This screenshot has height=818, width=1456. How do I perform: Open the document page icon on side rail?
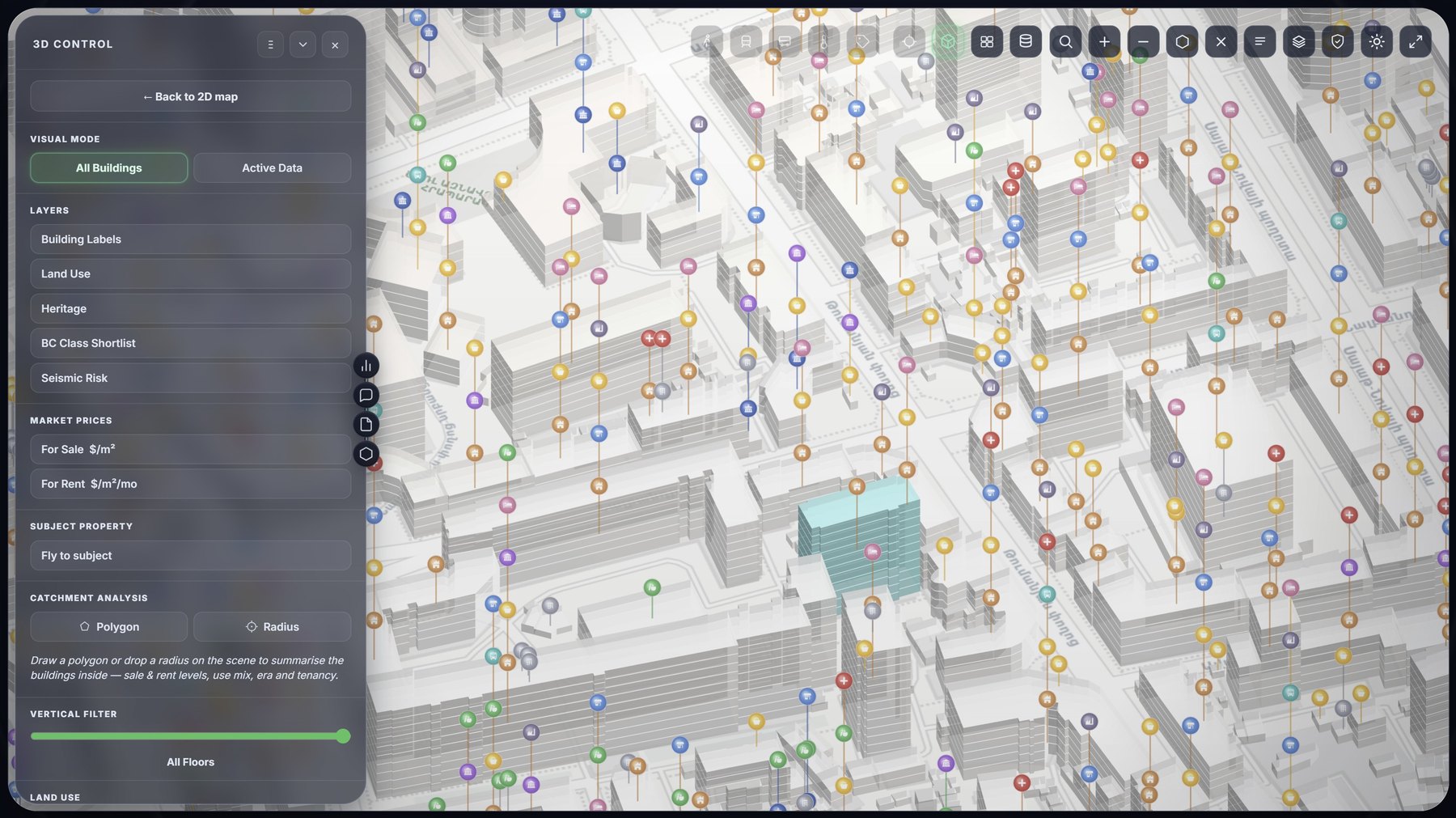[366, 424]
